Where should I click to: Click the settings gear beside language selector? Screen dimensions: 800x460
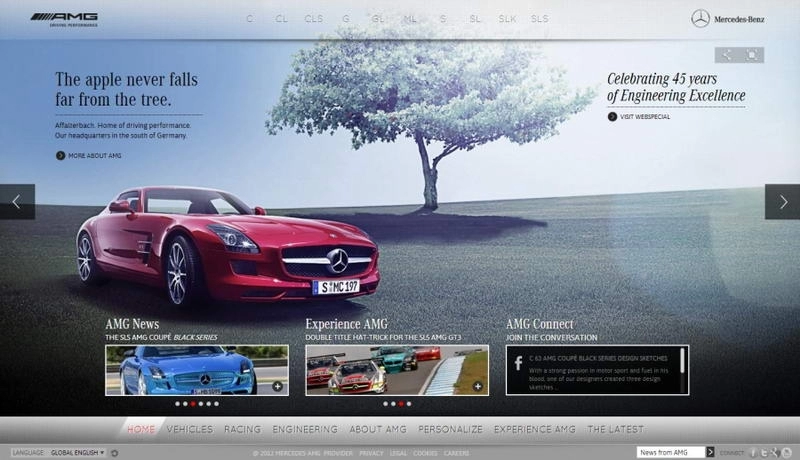[x=115, y=453]
